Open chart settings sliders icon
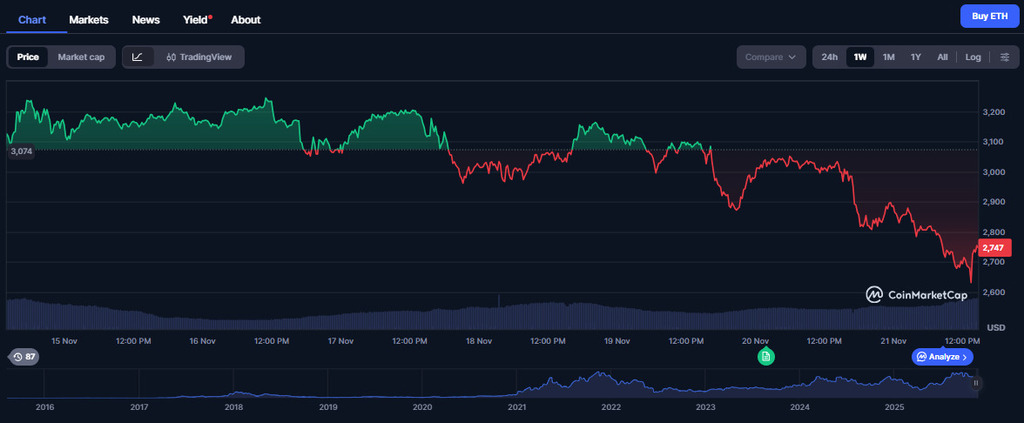This screenshot has height=423, width=1024. click(1004, 57)
